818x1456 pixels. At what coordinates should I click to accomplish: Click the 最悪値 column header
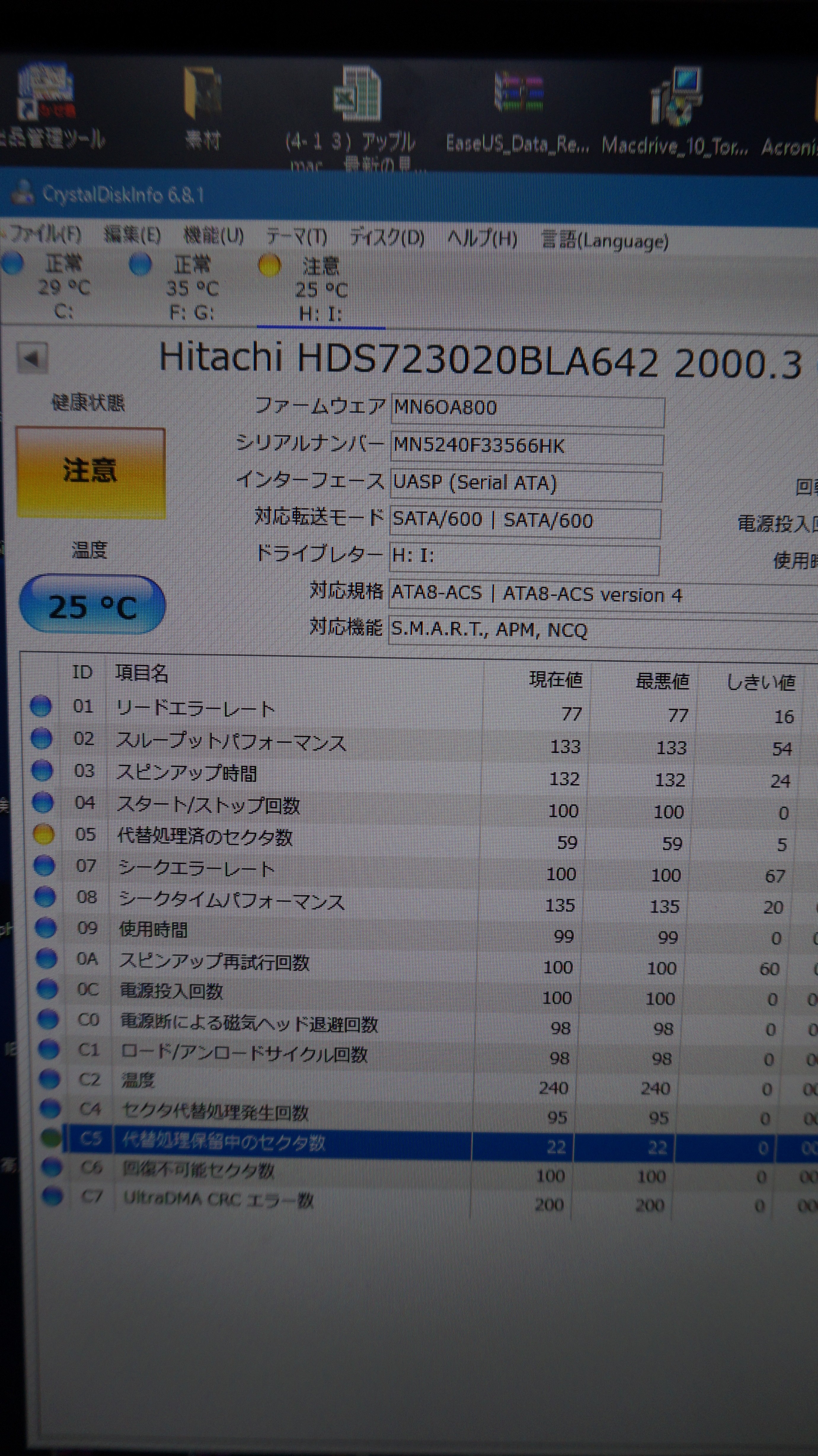coord(662,681)
